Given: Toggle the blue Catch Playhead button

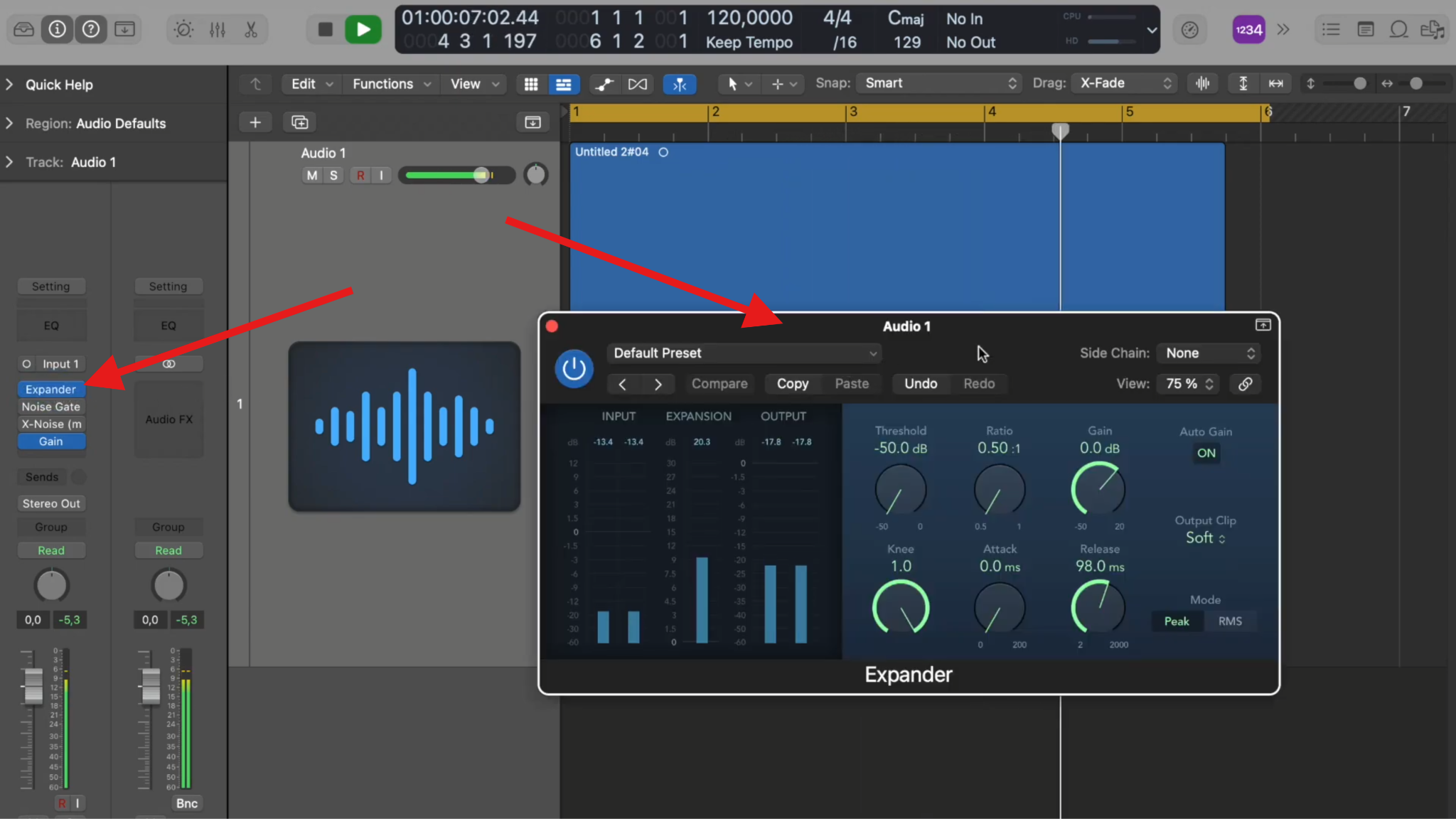Looking at the screenshot, I should coord(680,84).
